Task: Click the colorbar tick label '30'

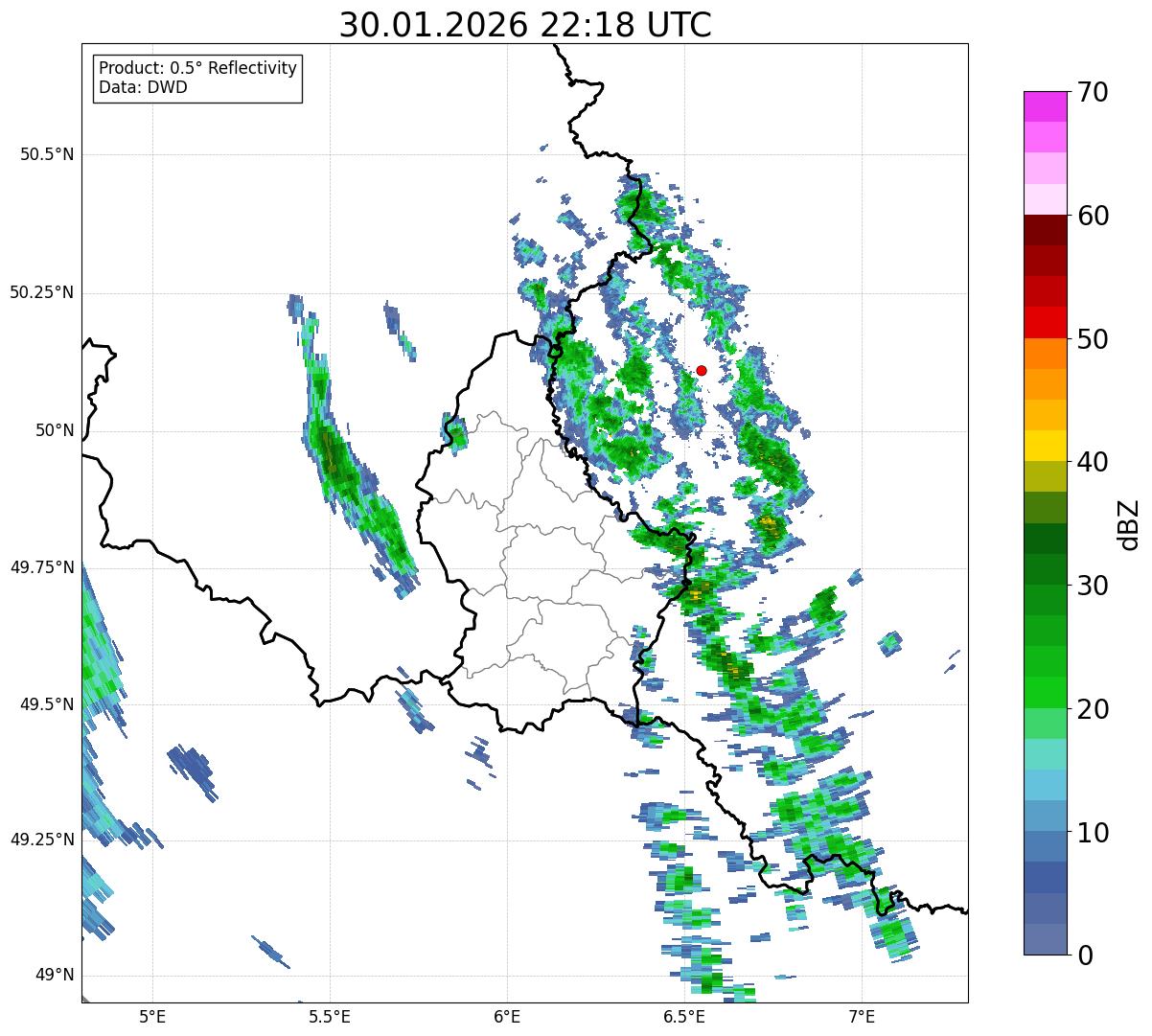Action: pyautogui.click(x=1093, y=586)
